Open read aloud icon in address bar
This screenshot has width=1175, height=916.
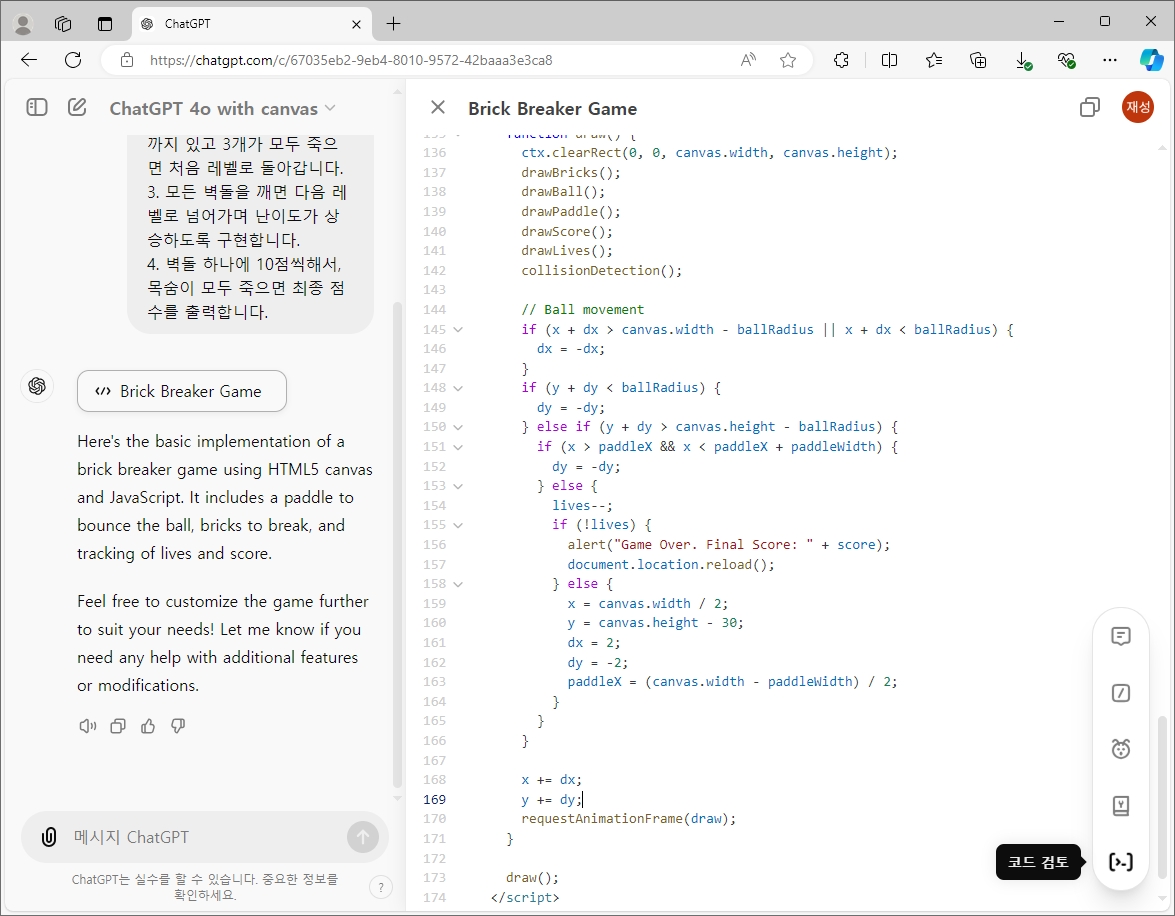pyautogui.click(x=748, y=60)
